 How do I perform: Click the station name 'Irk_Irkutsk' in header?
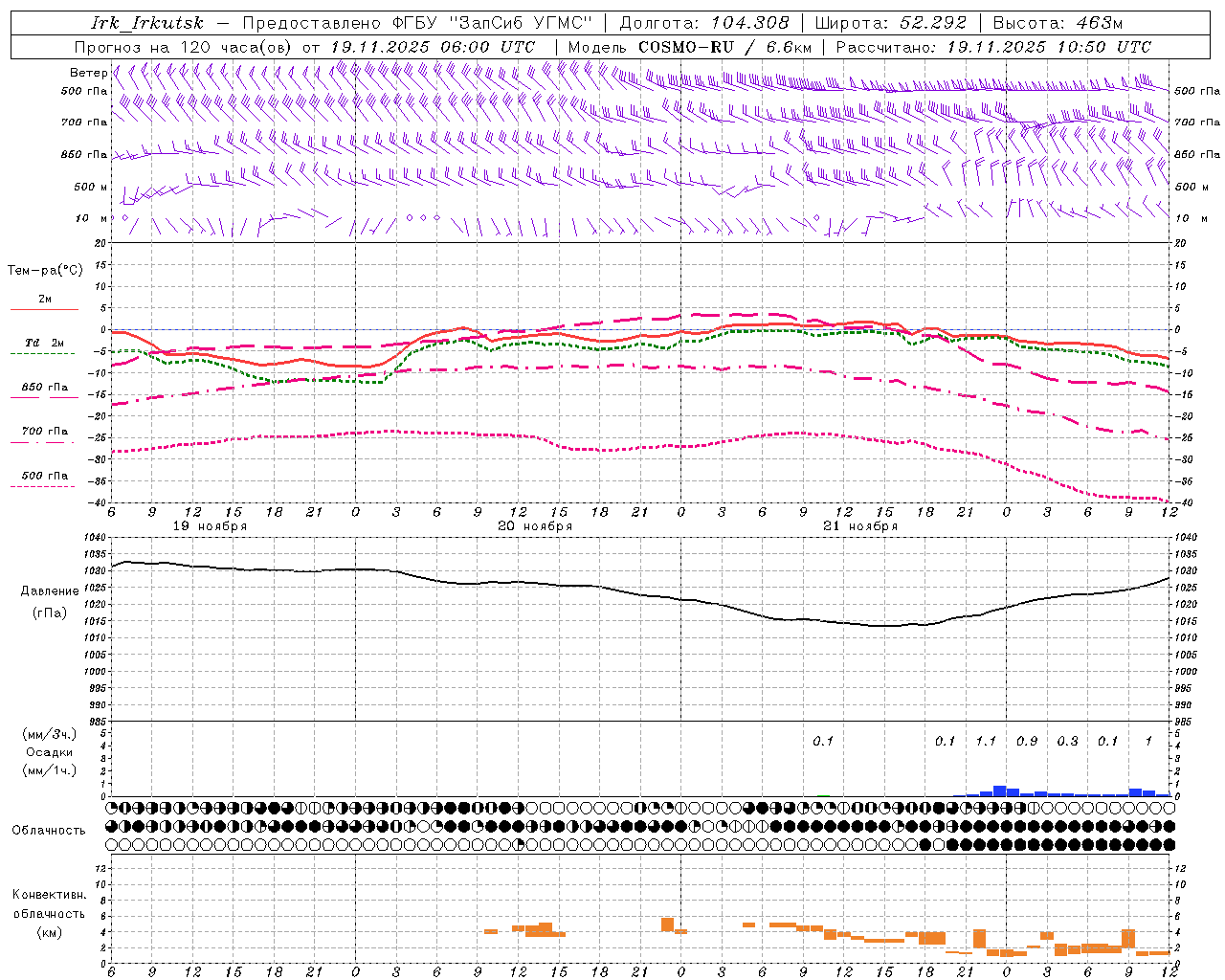click(x=147, y=23)
